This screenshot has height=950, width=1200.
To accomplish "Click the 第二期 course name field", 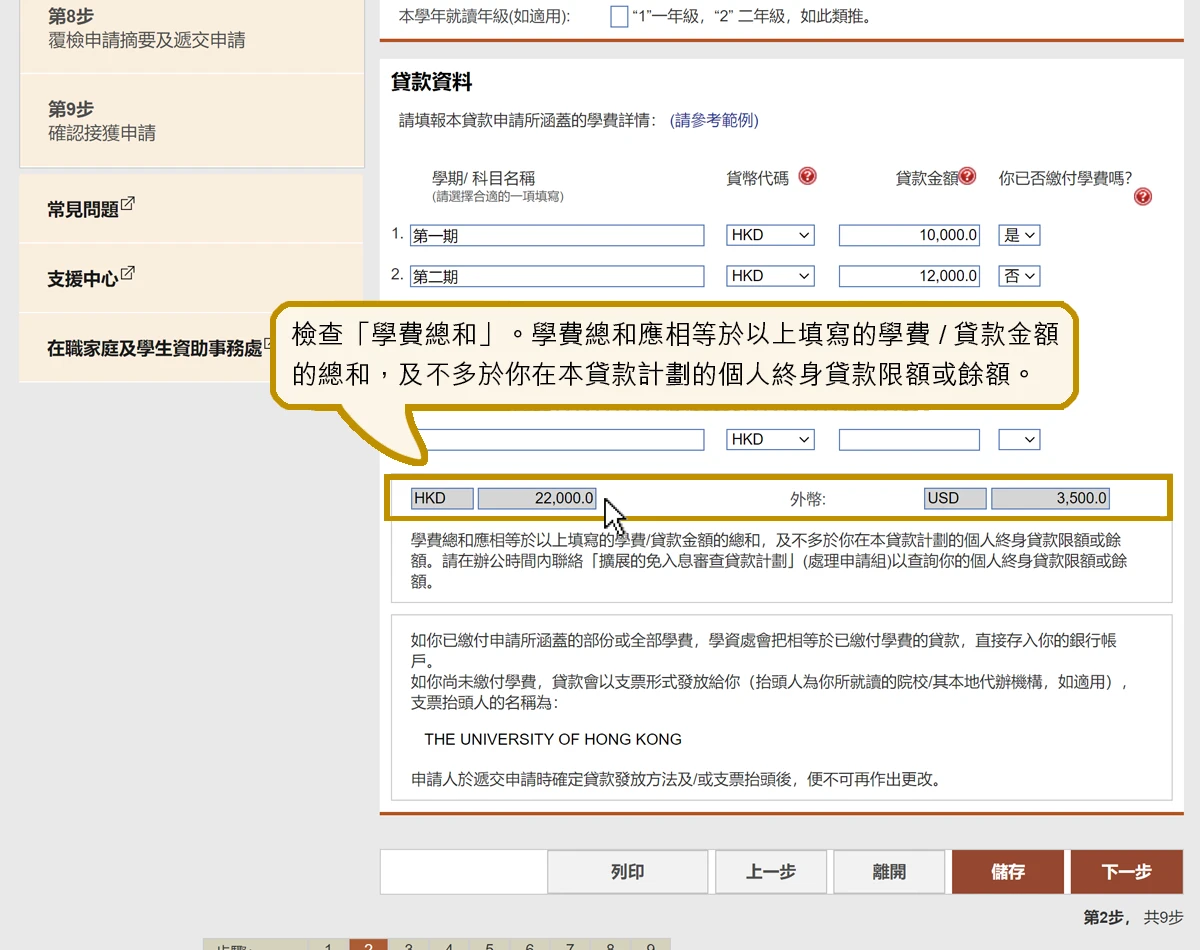I will click(x=557, y=276).
